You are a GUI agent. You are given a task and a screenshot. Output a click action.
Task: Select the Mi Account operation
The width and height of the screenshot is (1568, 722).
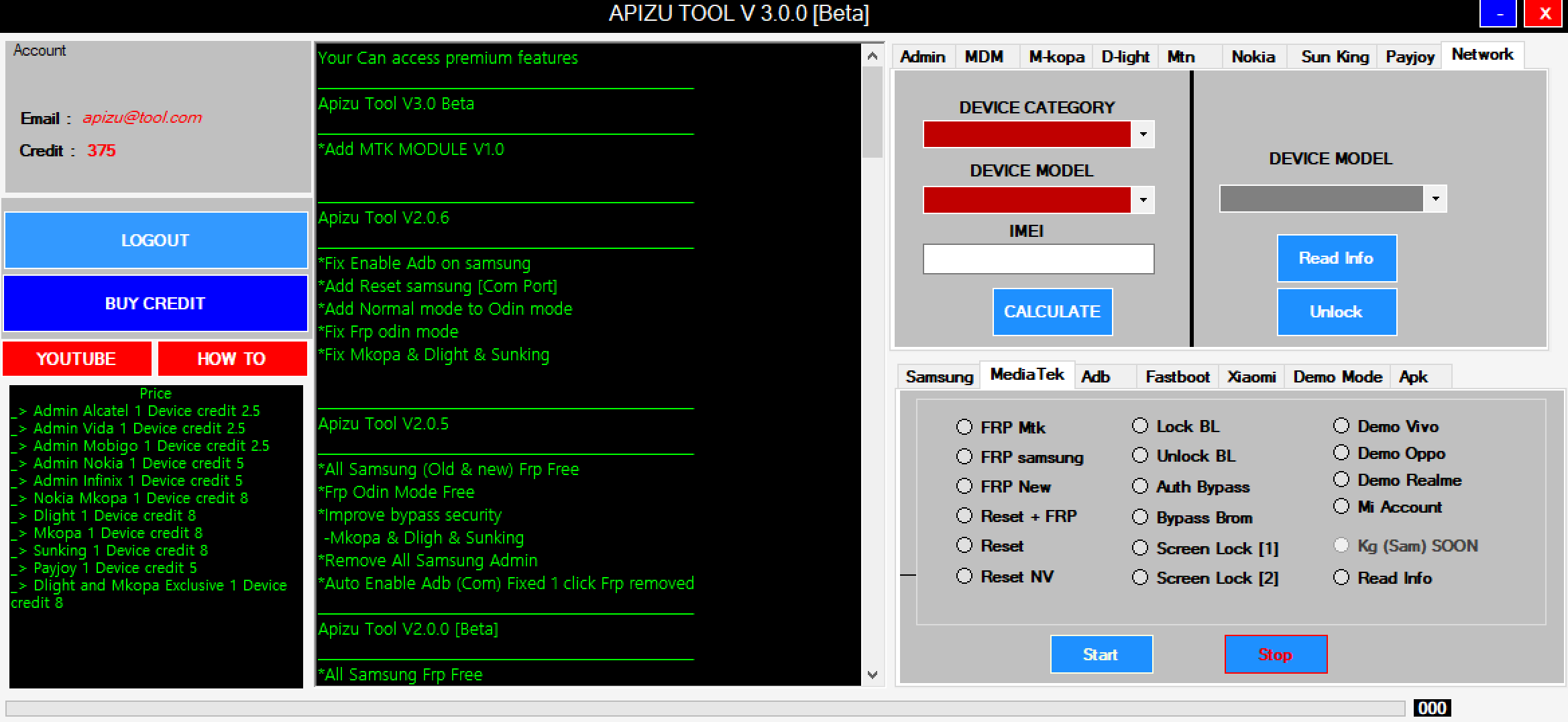[1341, 507]
